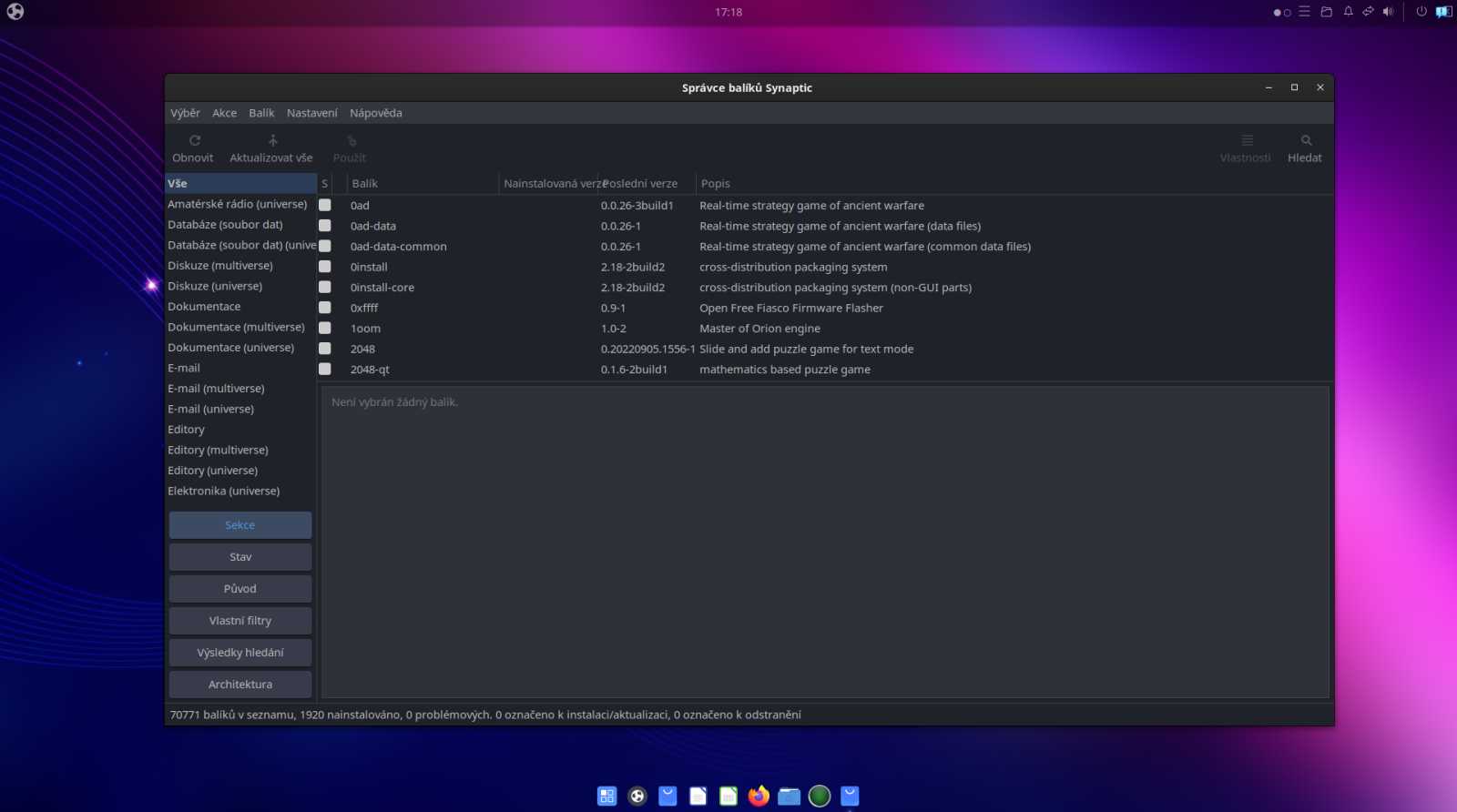This screenshot has height=812, width=1457.
Task: Click the Použít apply icon
Action: pos(351,140)
